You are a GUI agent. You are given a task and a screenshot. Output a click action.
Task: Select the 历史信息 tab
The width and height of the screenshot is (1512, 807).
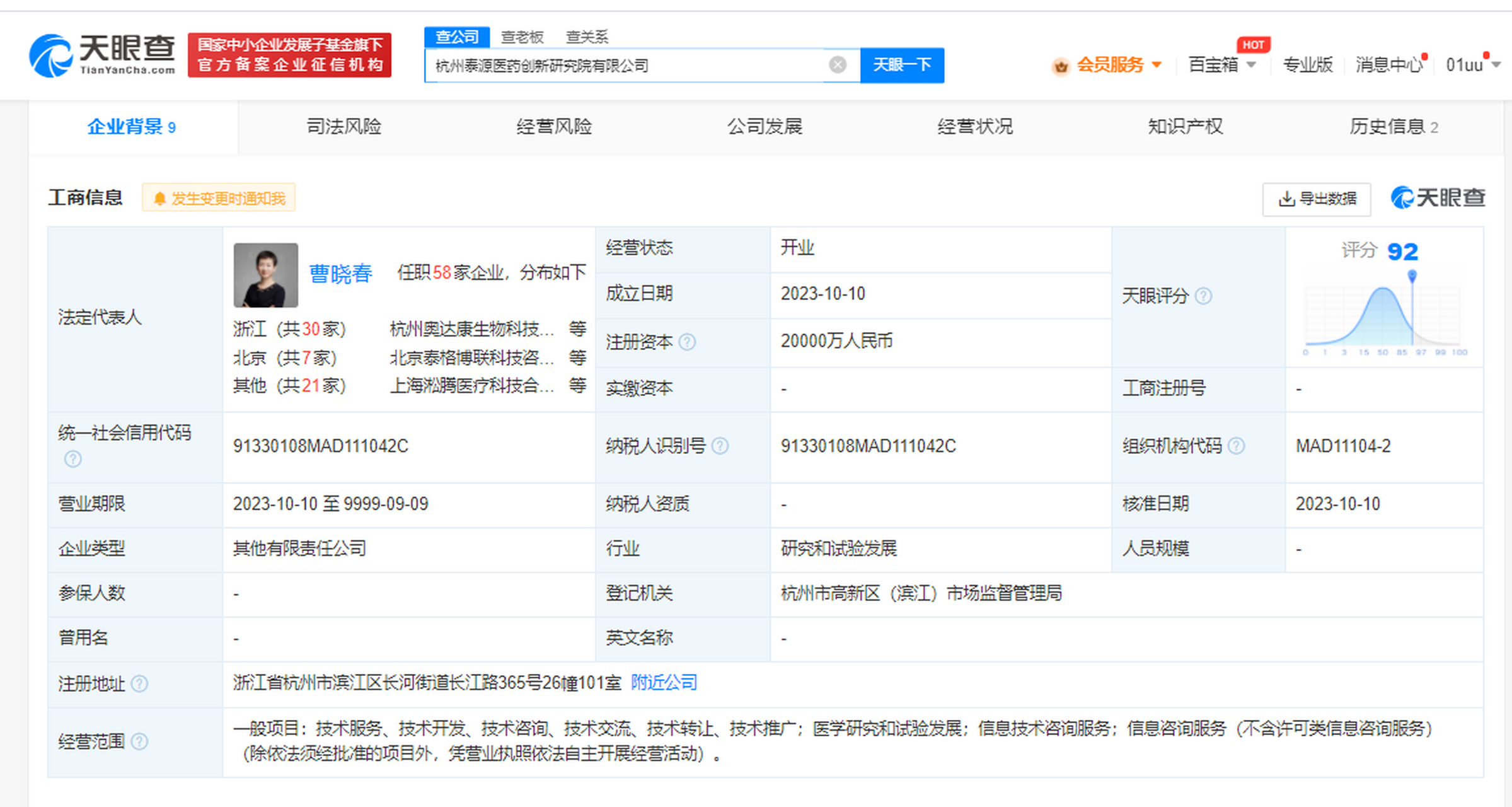[x=1394, y=127]
